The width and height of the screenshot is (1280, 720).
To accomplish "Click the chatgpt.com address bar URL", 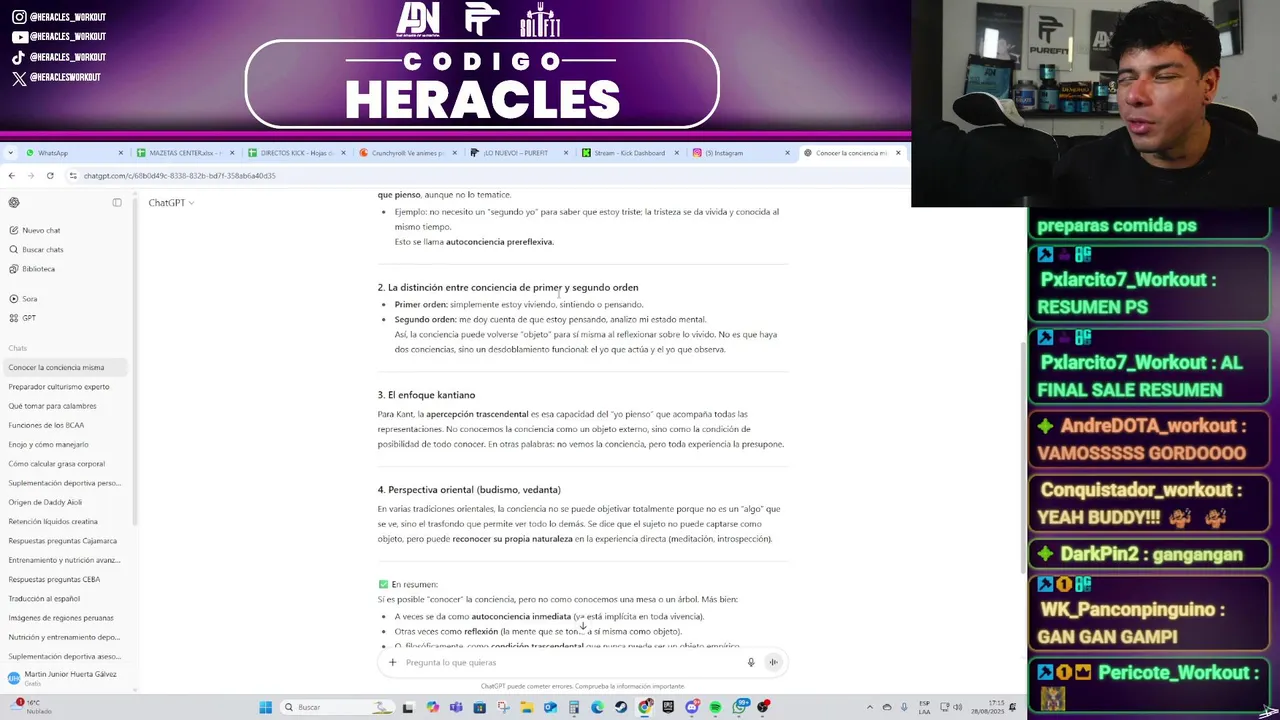I will (179, 175).
